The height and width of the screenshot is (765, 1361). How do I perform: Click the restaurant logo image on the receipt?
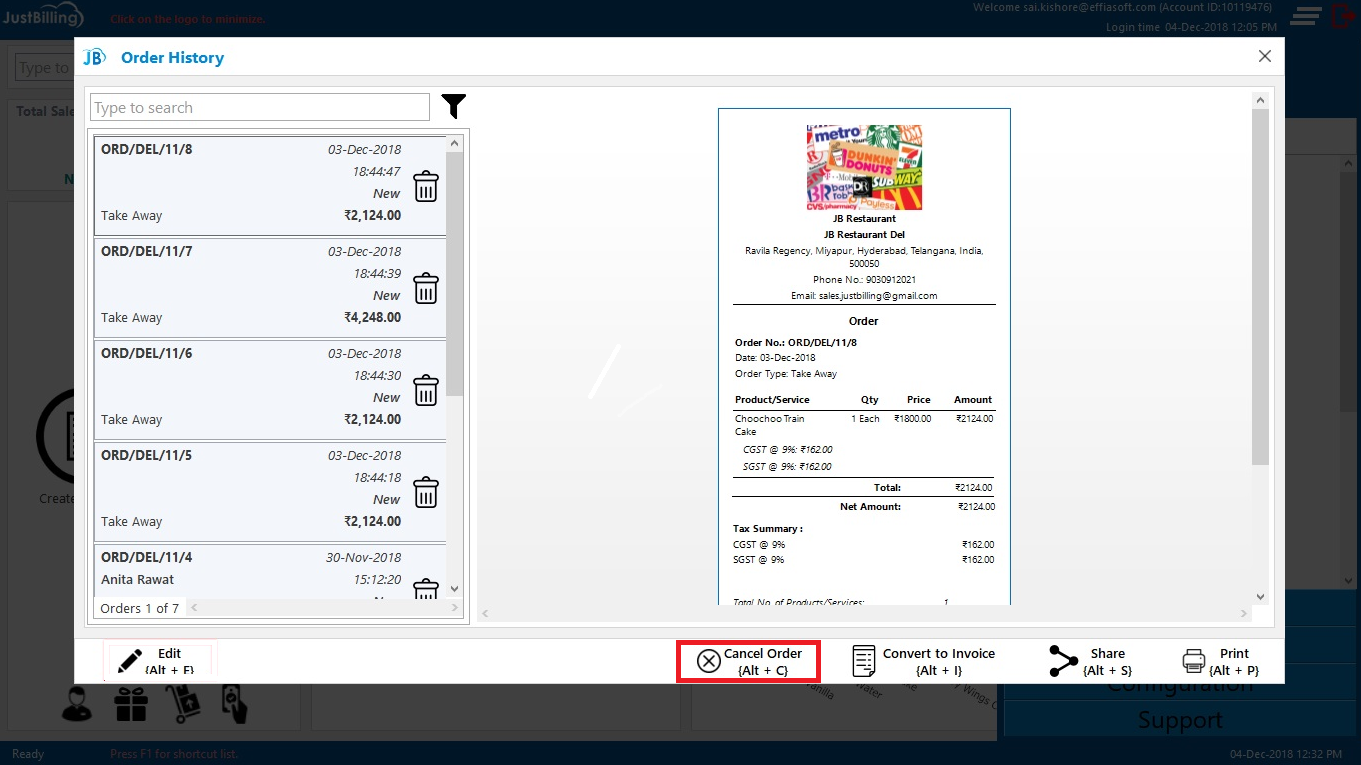864,167
